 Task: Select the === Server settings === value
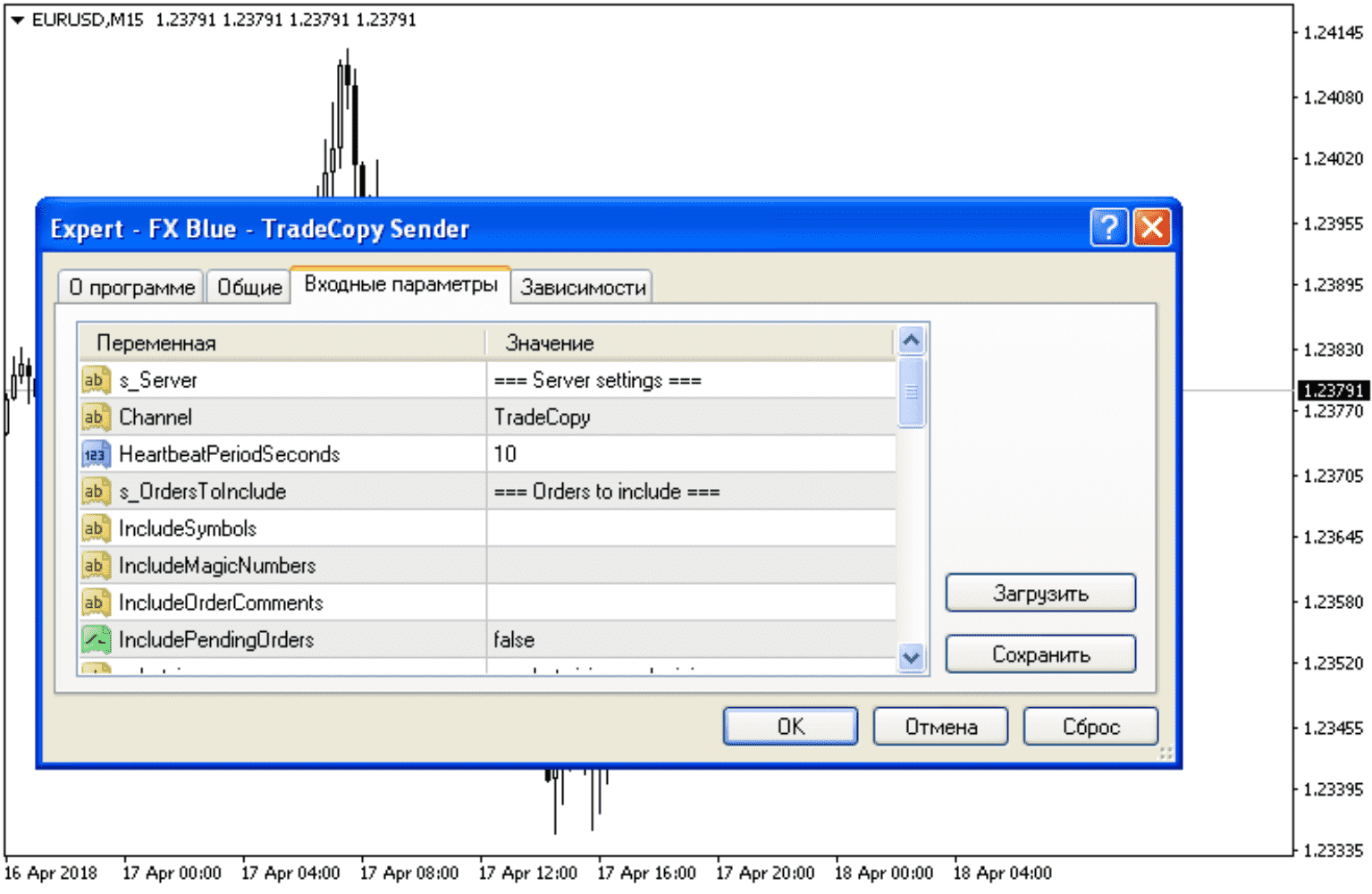(x=598, y=380)
